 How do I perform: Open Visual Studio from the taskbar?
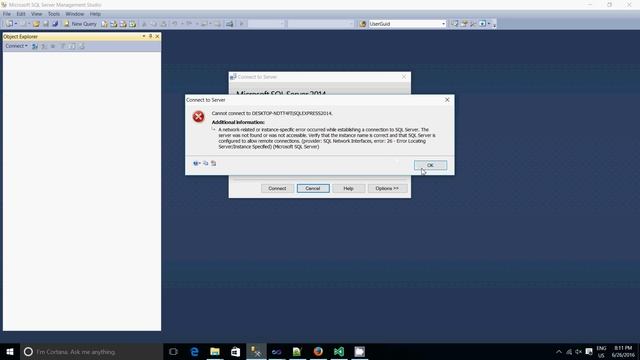click(339, 351)
